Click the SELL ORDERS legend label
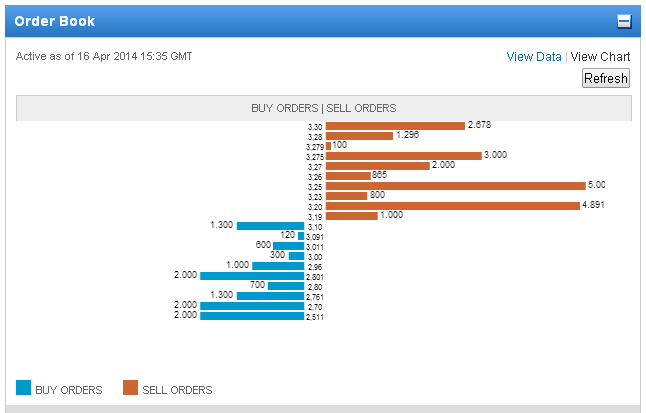 coord(177,390)
